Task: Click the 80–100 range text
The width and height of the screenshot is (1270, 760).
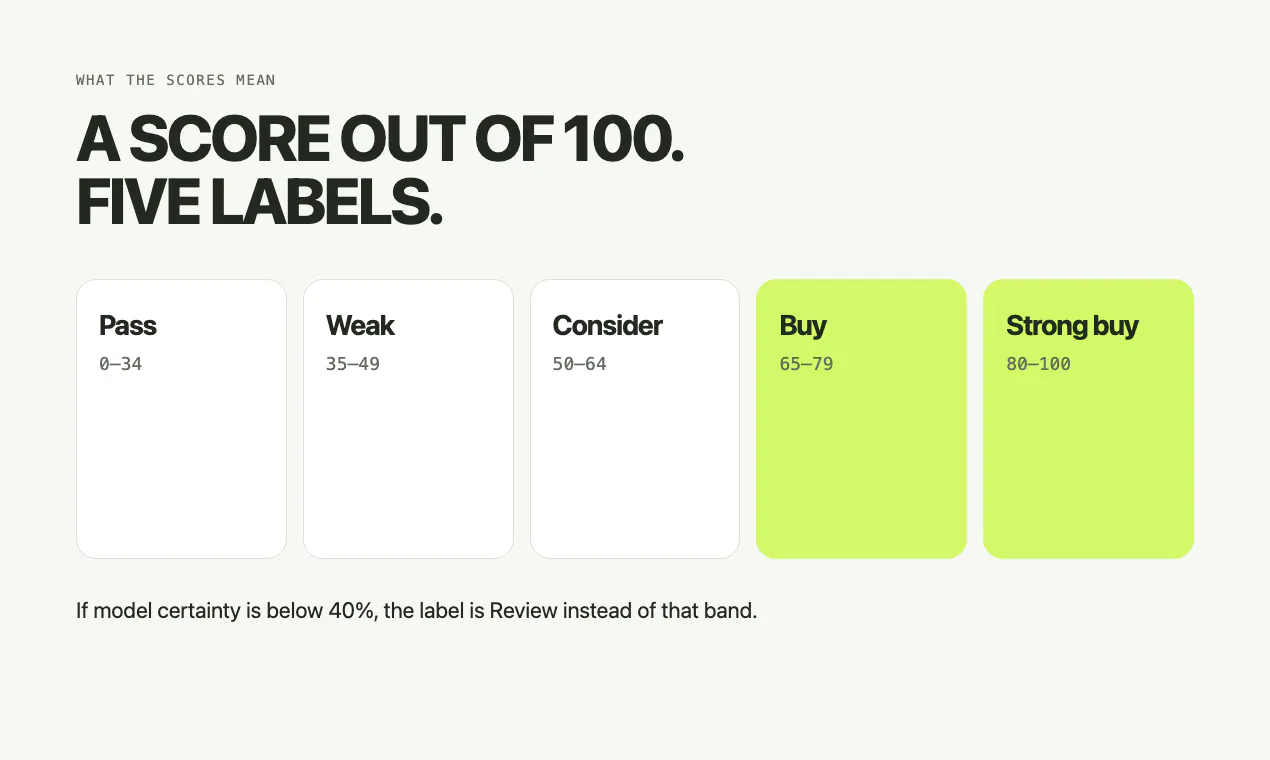Action: (1038, 364)
